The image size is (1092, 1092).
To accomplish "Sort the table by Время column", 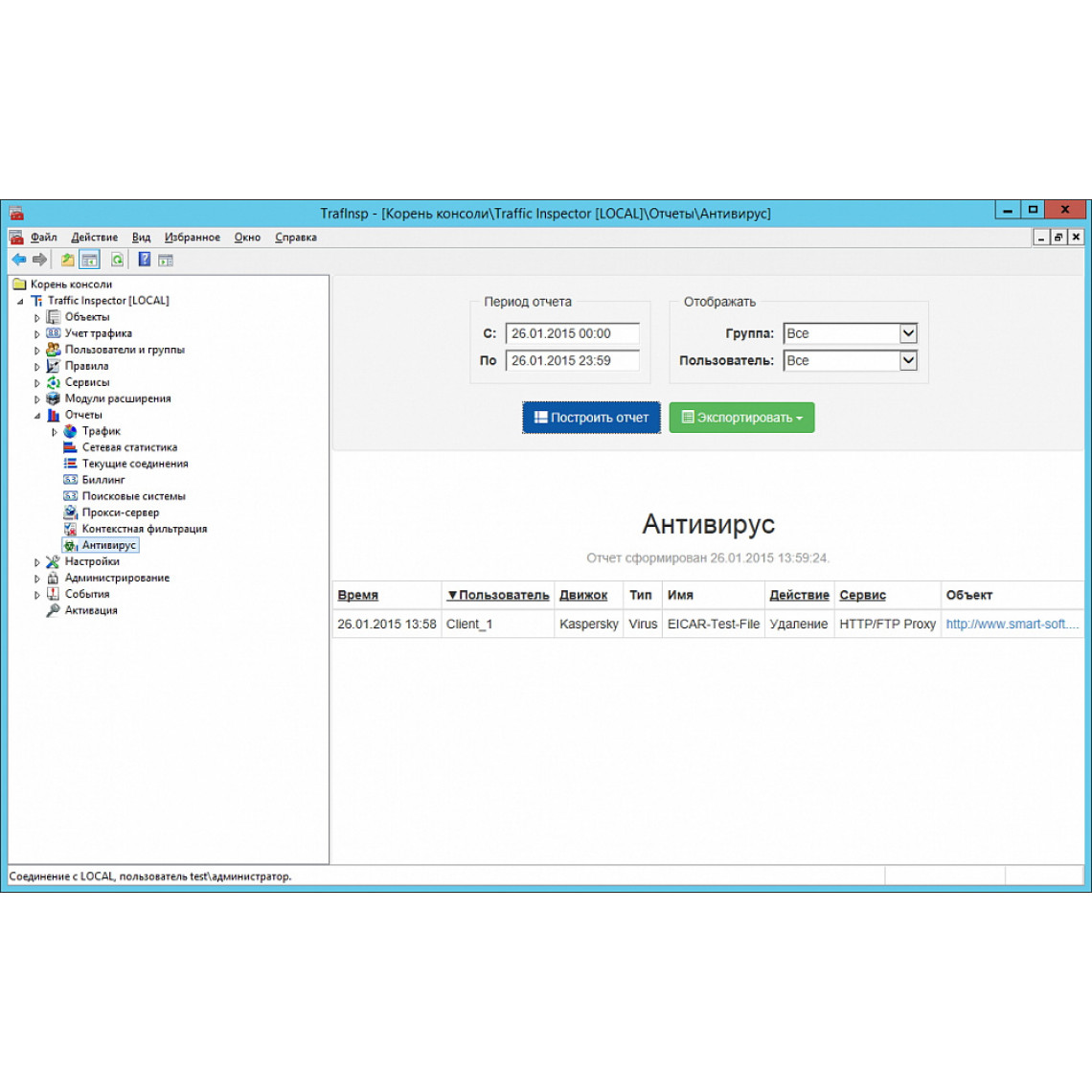I will click(x=357, y=595).
